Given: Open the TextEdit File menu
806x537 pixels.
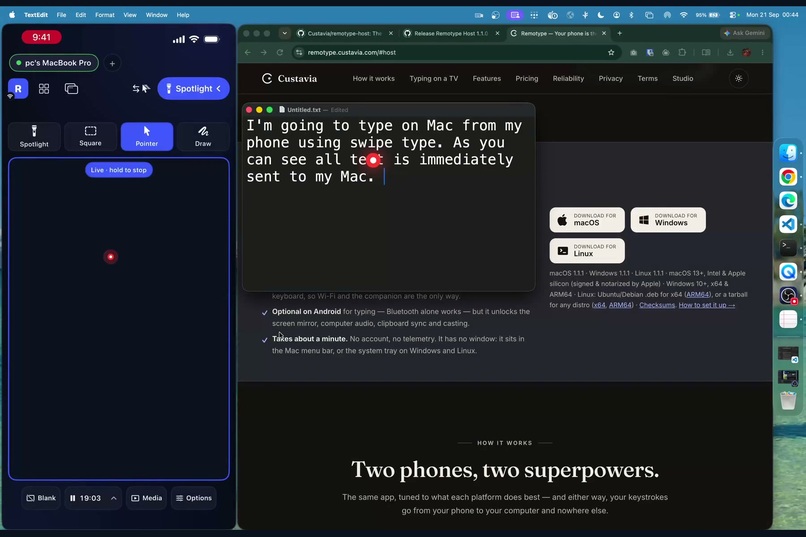Looking at the screenshot, I should (x=61, y=15).
